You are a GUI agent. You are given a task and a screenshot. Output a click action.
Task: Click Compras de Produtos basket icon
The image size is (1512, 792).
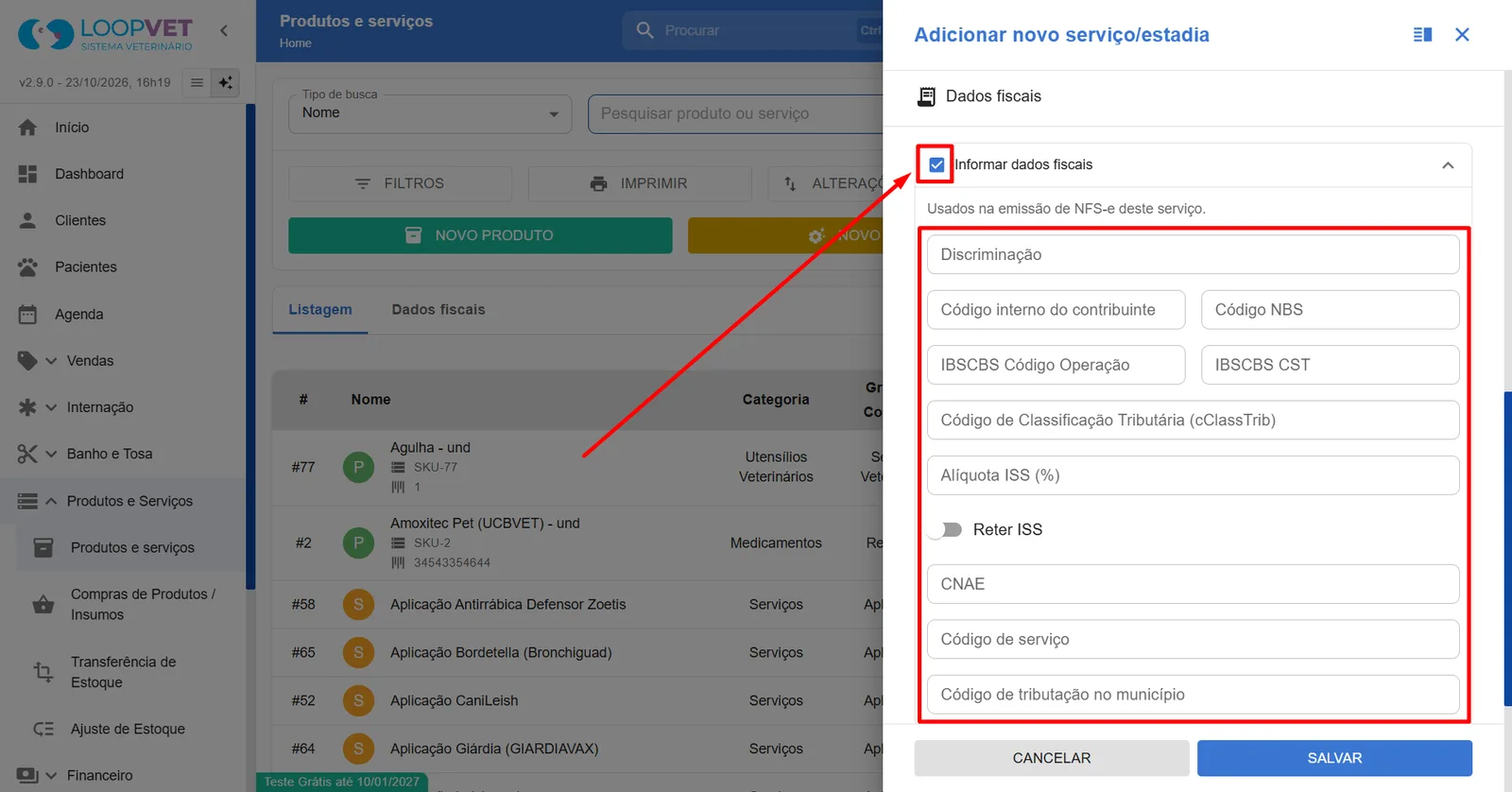[x=43, y=604]
